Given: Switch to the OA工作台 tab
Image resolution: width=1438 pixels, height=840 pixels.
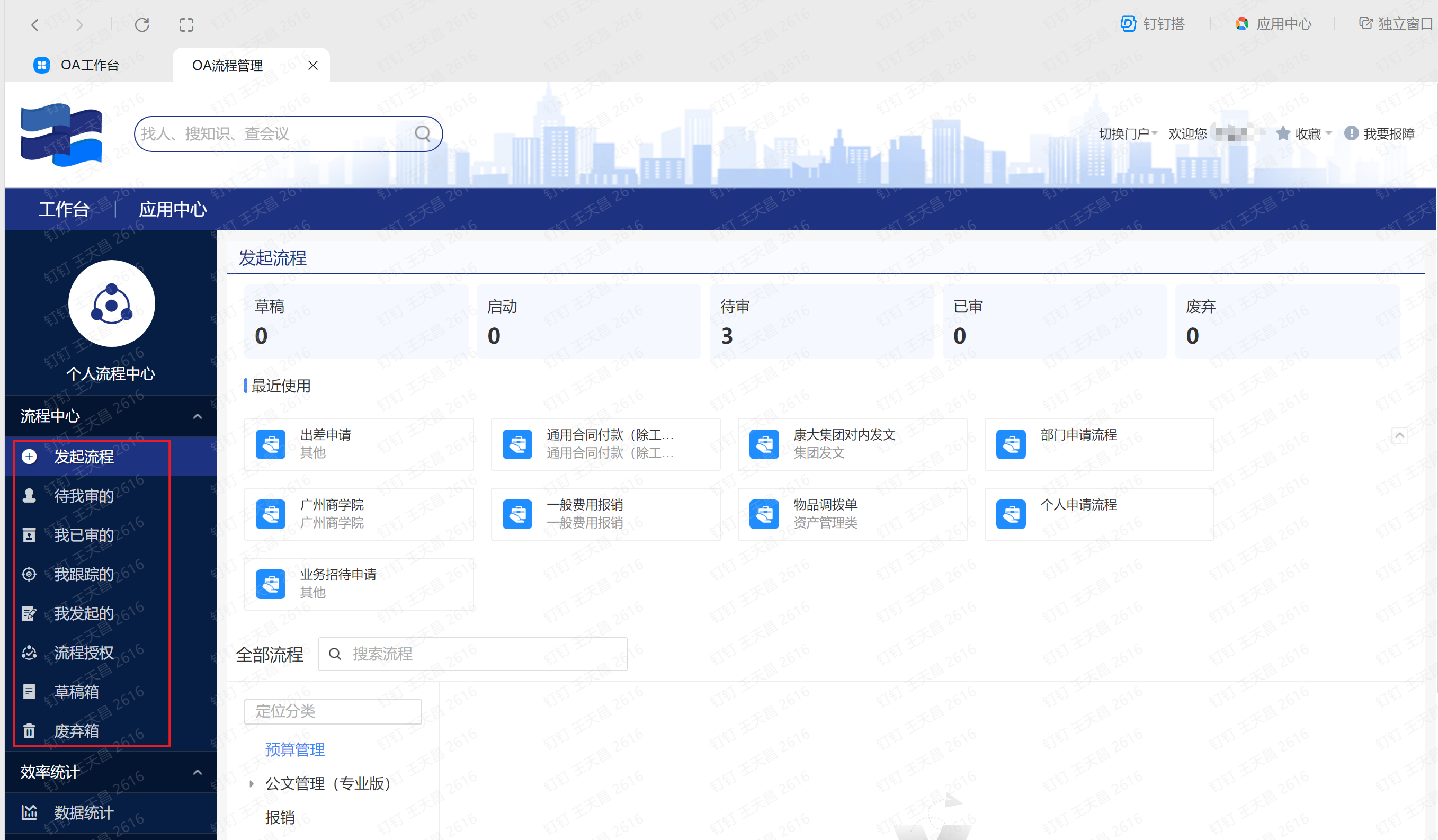Looking at the screenshot, I should point(89,66).
